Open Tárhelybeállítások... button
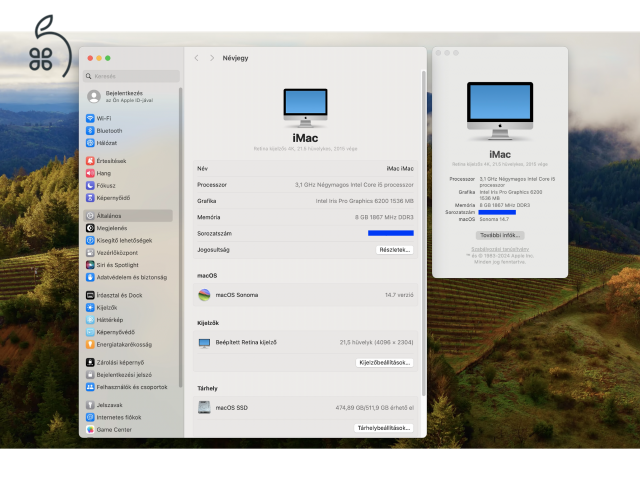The width and height of the screenshot is (640, 480). [x=384, y=428]
